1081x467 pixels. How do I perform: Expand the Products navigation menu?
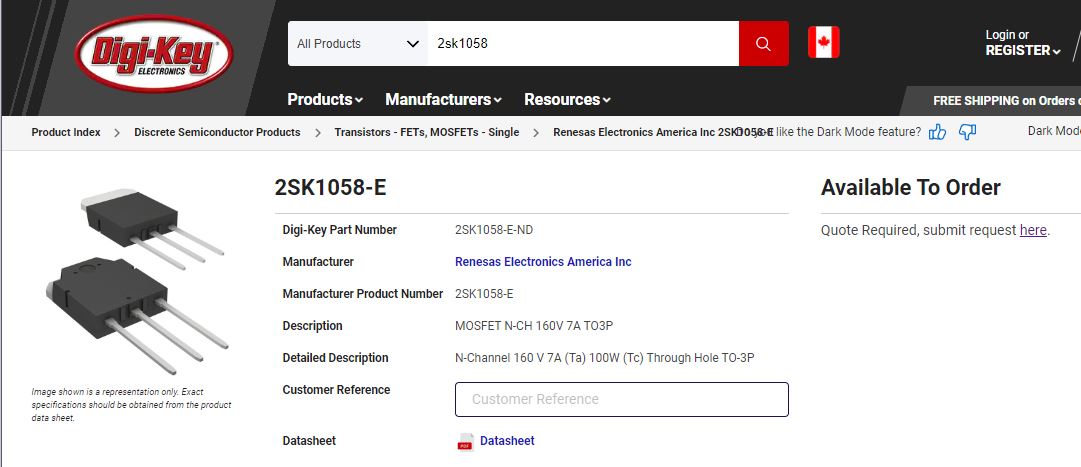(325, 99)
